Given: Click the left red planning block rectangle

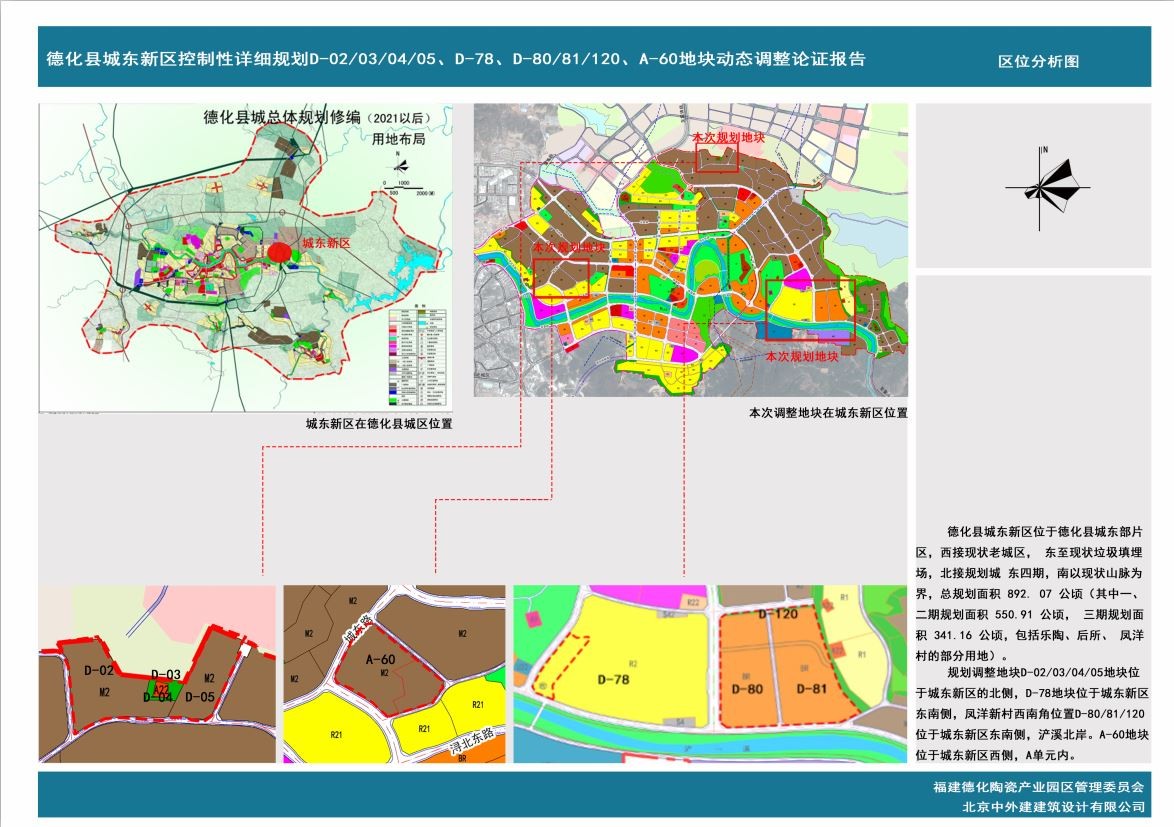Looking at the screenshot, I should pos(561,277).
